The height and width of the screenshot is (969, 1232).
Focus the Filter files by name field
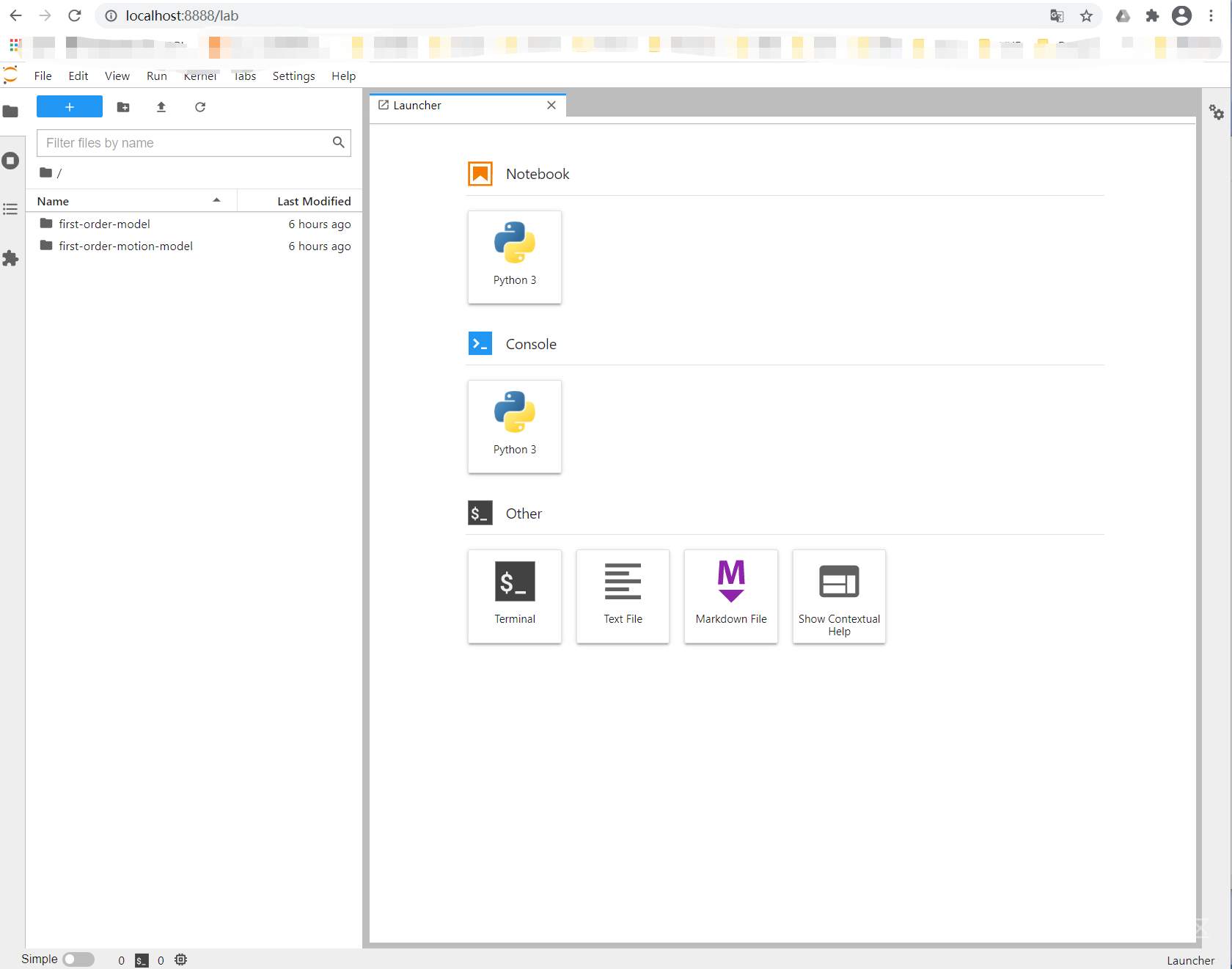pos(194,143)
